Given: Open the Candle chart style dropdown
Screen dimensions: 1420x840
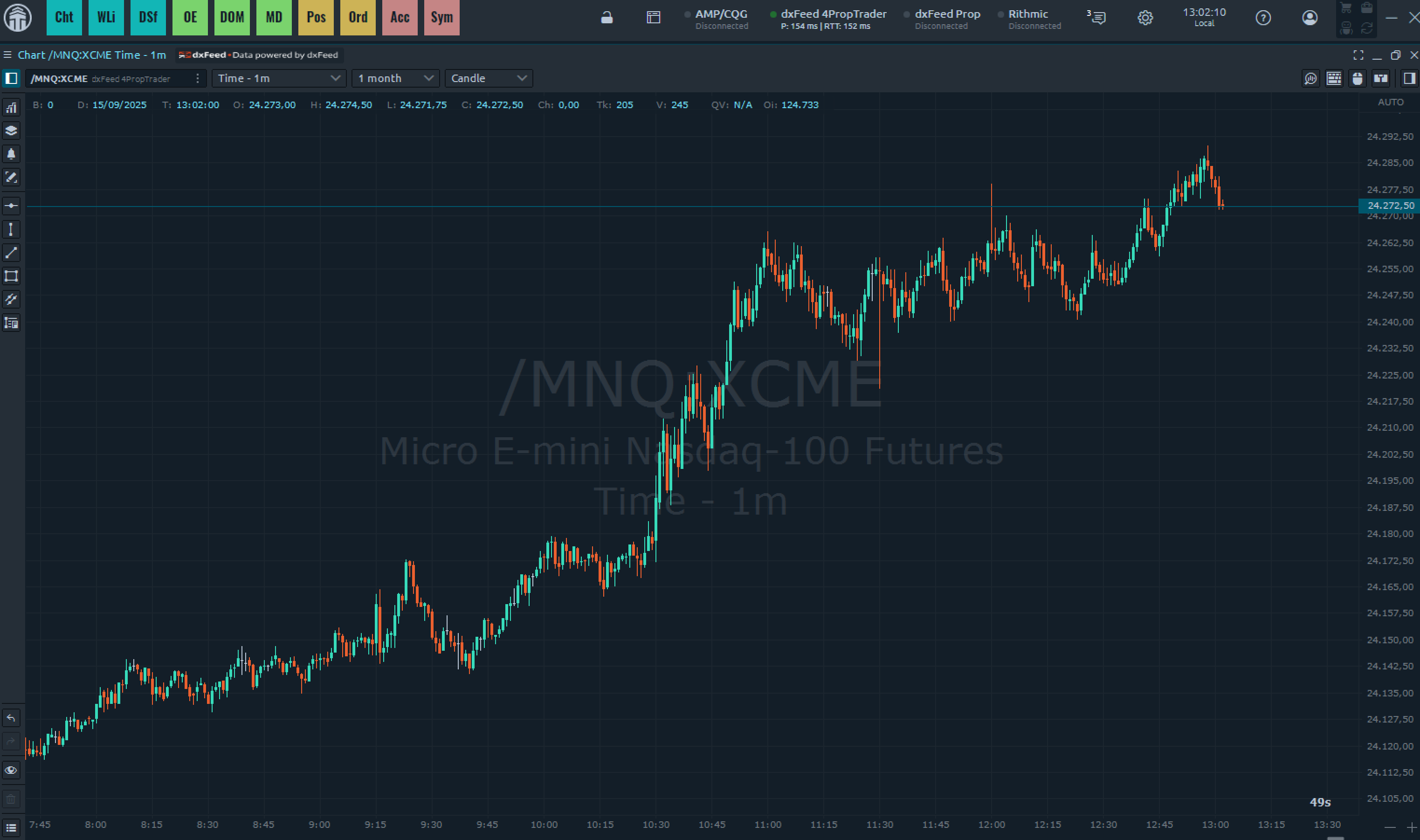Looking at the screenshot, I should (x=489, y=79).
